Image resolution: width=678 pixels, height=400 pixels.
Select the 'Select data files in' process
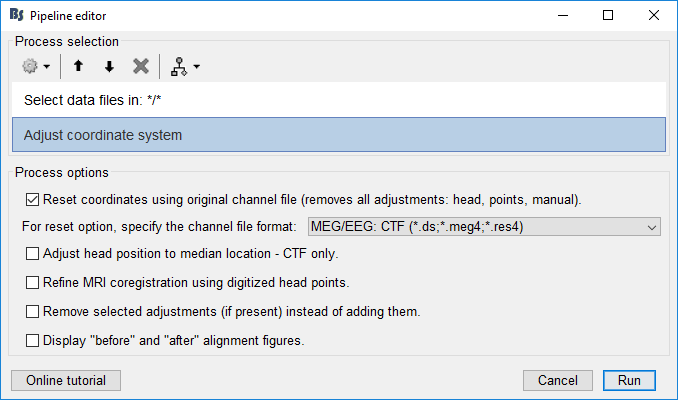(338, 100)
